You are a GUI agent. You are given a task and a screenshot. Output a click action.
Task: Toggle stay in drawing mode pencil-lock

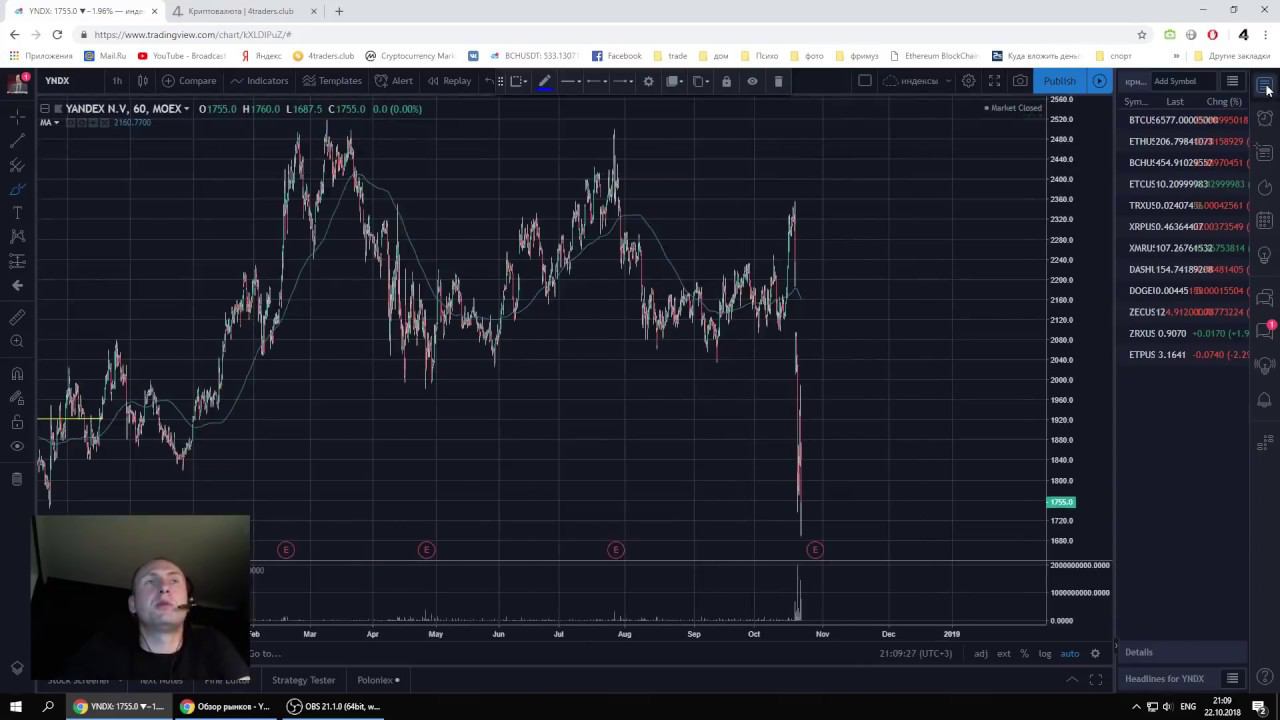coord(17,398)
